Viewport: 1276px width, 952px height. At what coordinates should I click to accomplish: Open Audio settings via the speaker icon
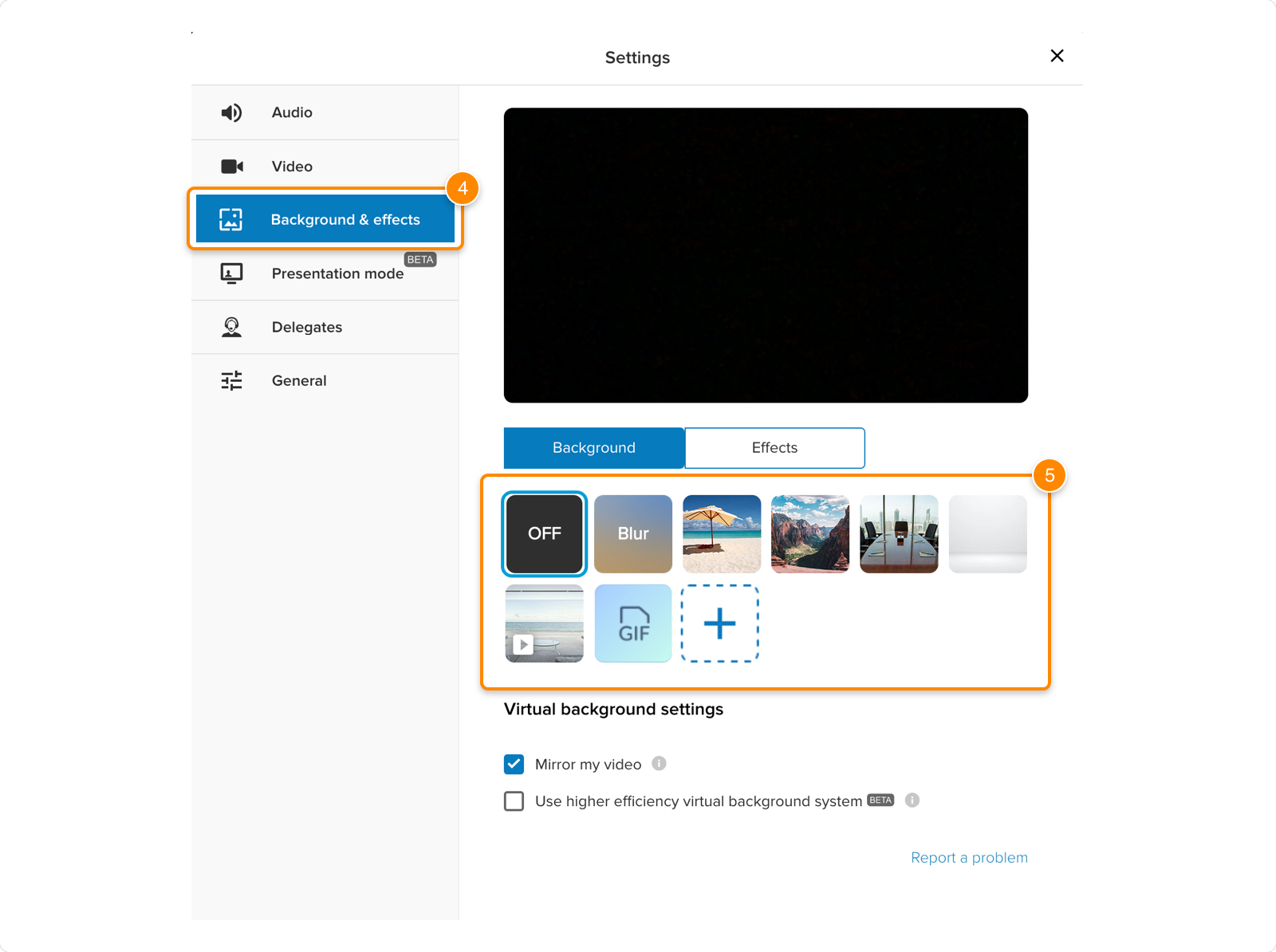click(x=230, y=112)
